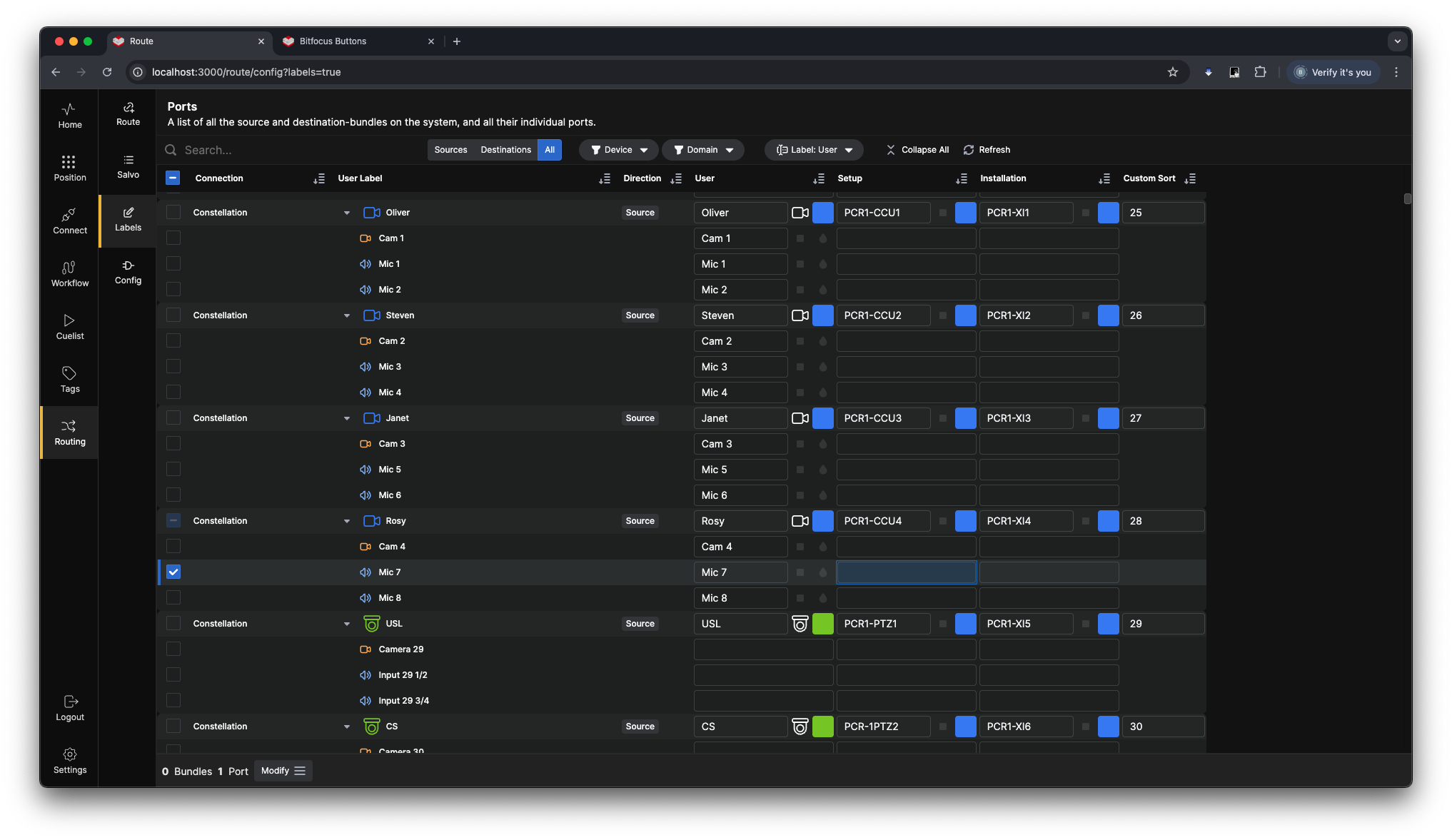
Task: Click the PTZ camera icon next to USL field
Action: pos(800,624)
